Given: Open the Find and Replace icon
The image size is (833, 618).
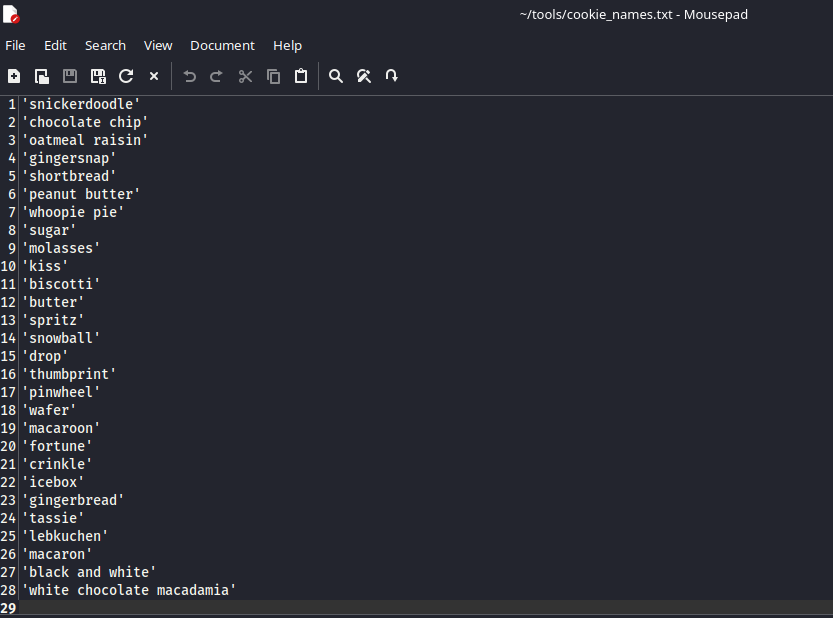Looking at the screenshot, I should click(364, 76).
